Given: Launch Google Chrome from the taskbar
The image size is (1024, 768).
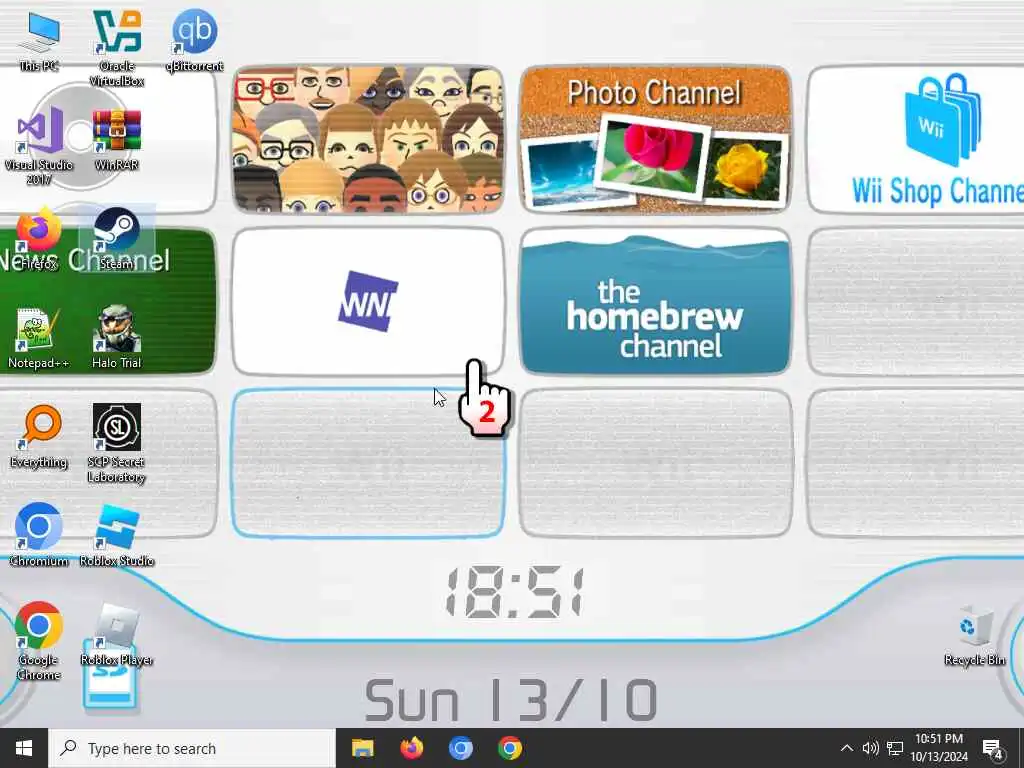Looking at the screenshot, I should coord(510,748).
